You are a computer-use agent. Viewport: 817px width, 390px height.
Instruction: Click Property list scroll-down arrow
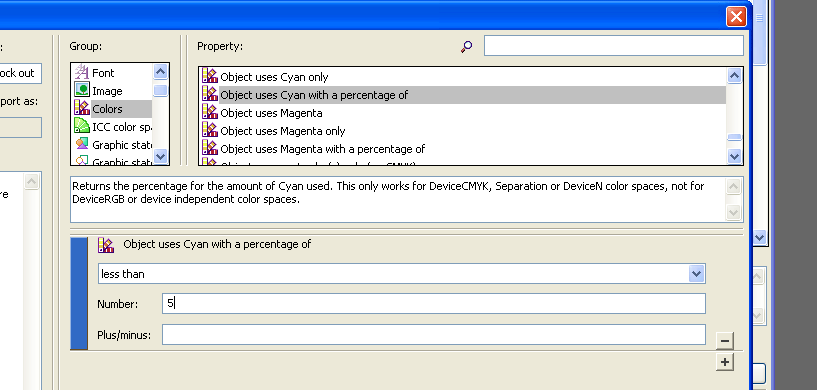tap(734, 156)
